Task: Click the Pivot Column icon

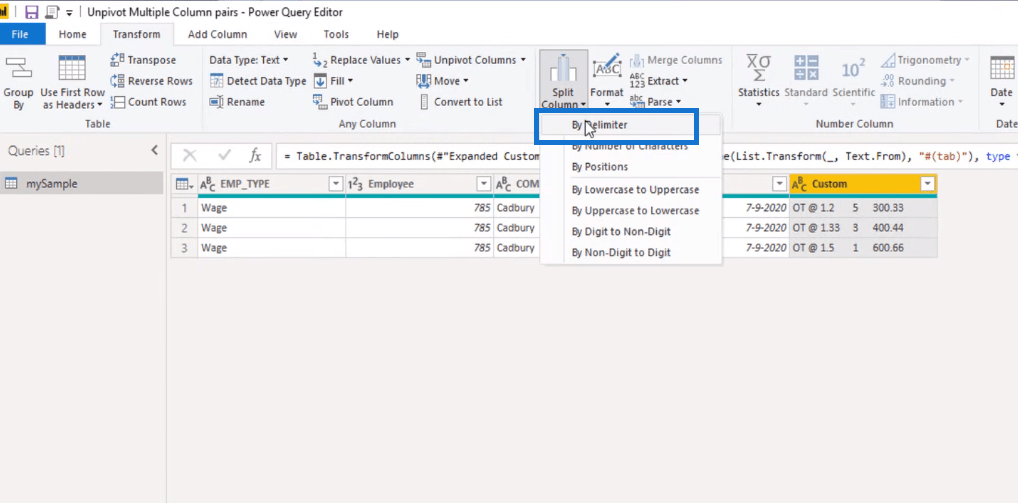Action: pyautogui.click(x=320, y=102)
